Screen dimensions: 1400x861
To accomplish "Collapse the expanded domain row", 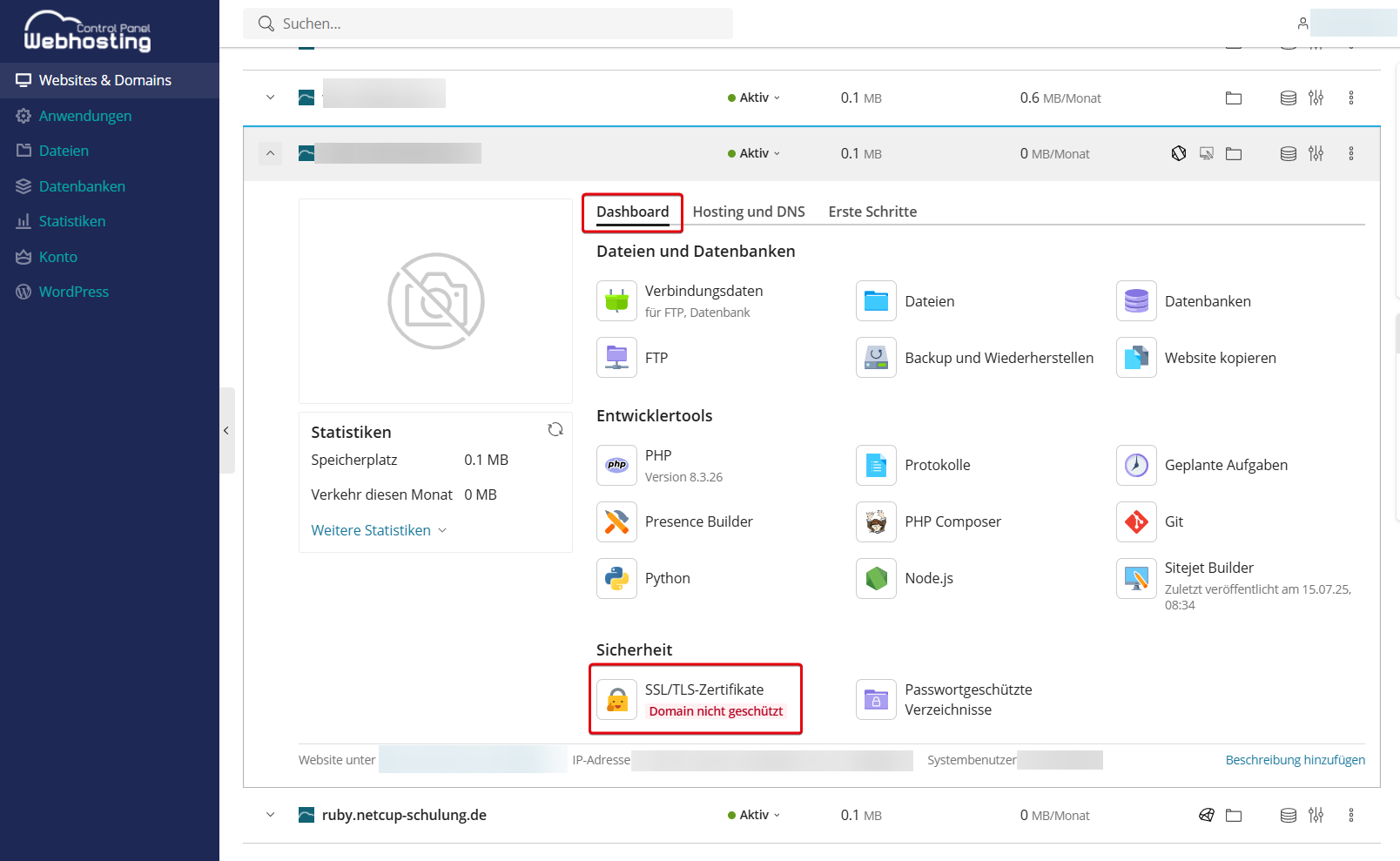I will (x=270, y=153).
